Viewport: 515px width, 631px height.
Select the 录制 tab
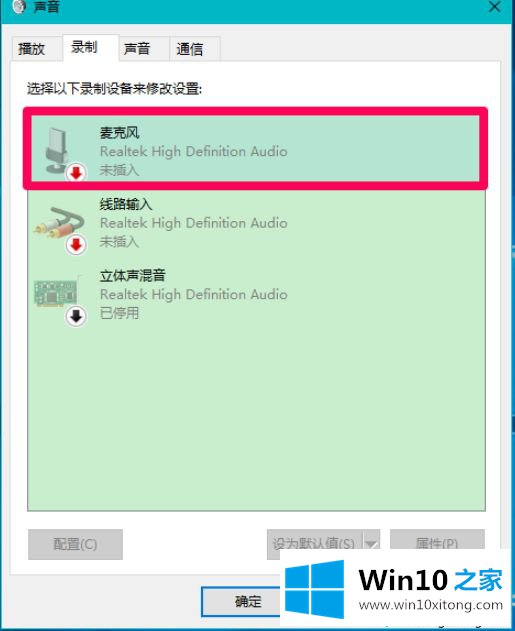[84, 47]
